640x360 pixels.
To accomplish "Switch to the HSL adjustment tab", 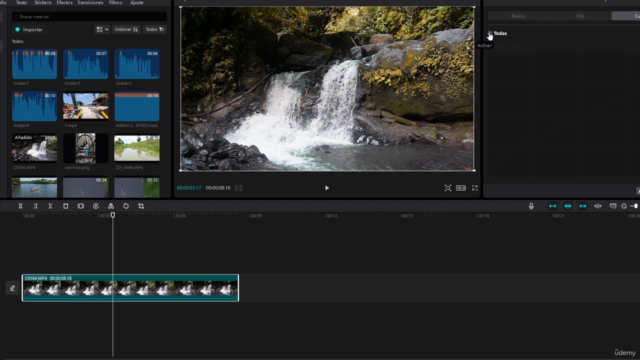I will tap(580, 16).
